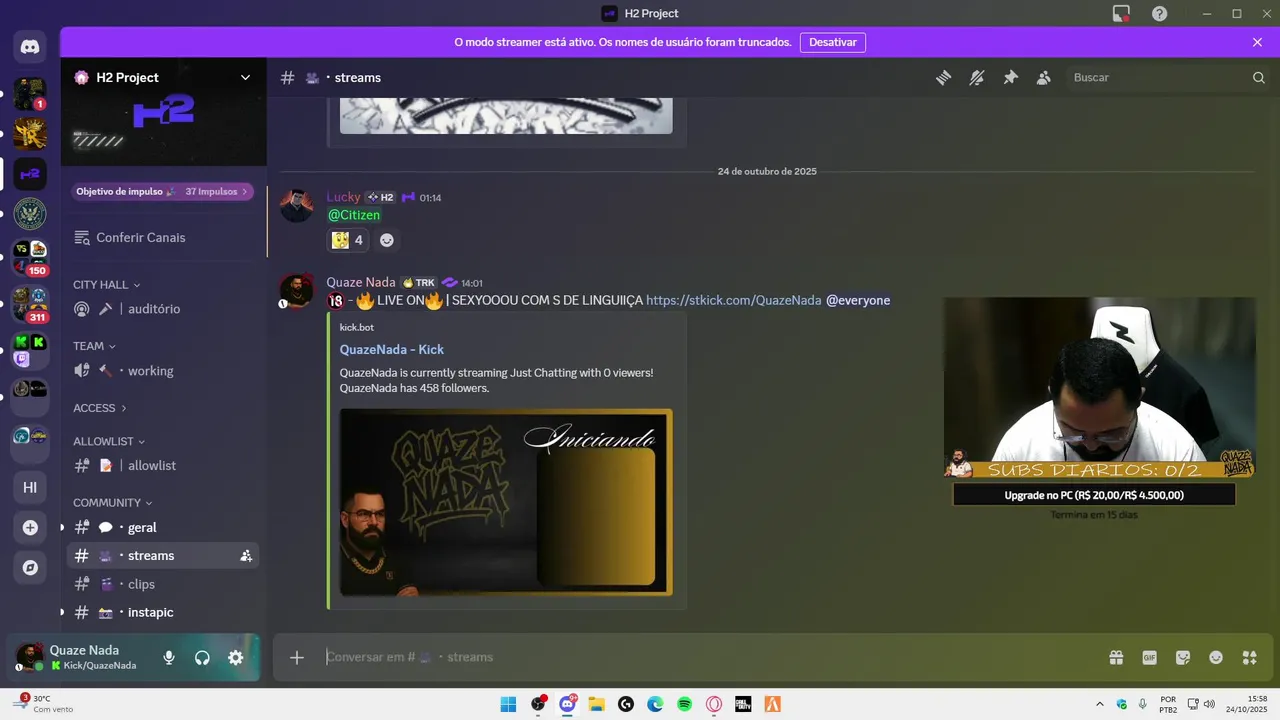Click invite icon on streams channel
Image resolution: width=1280 pixels, height=720 pixels.
coord(246,556)
